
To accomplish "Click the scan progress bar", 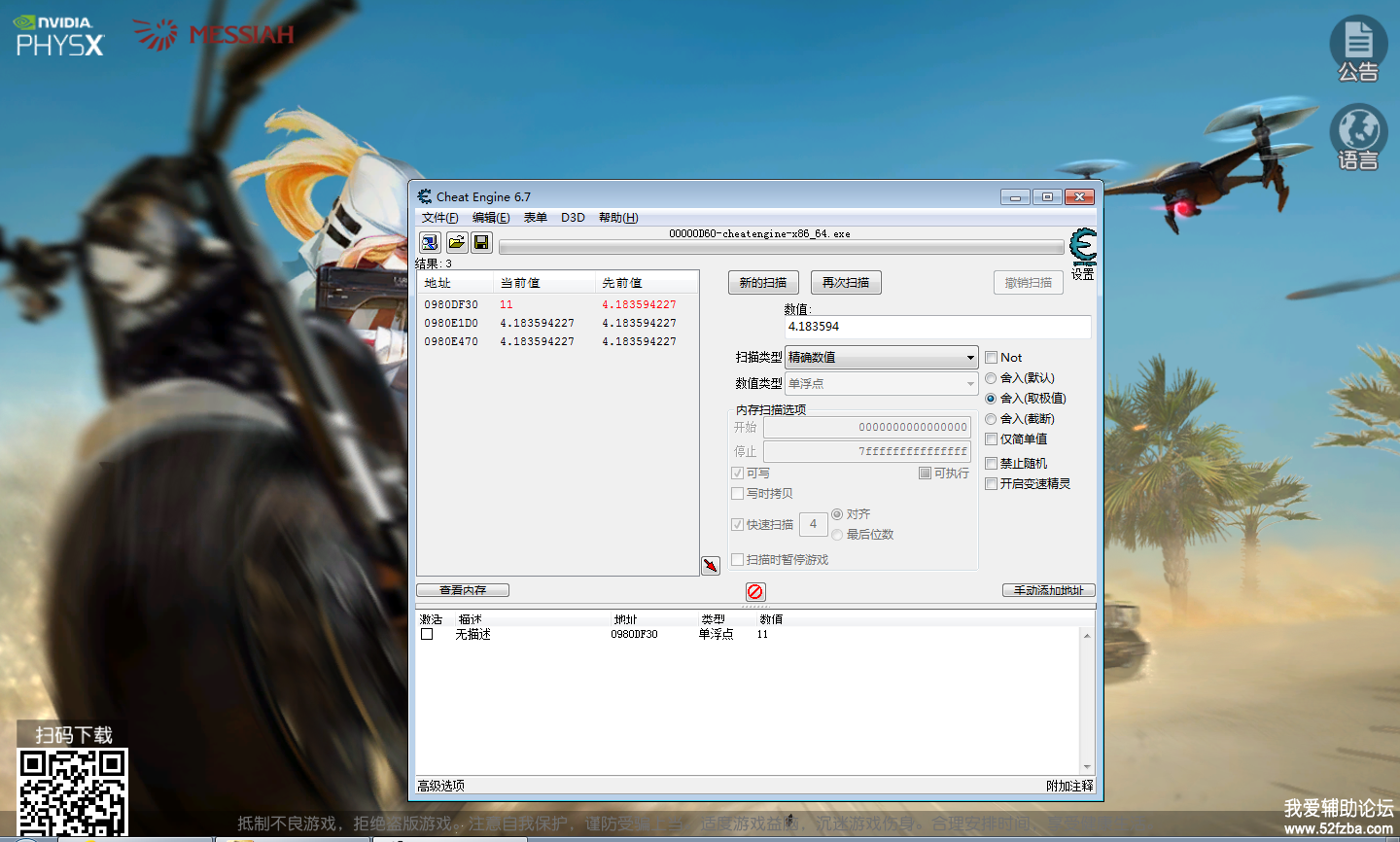I will click(782, 247).
